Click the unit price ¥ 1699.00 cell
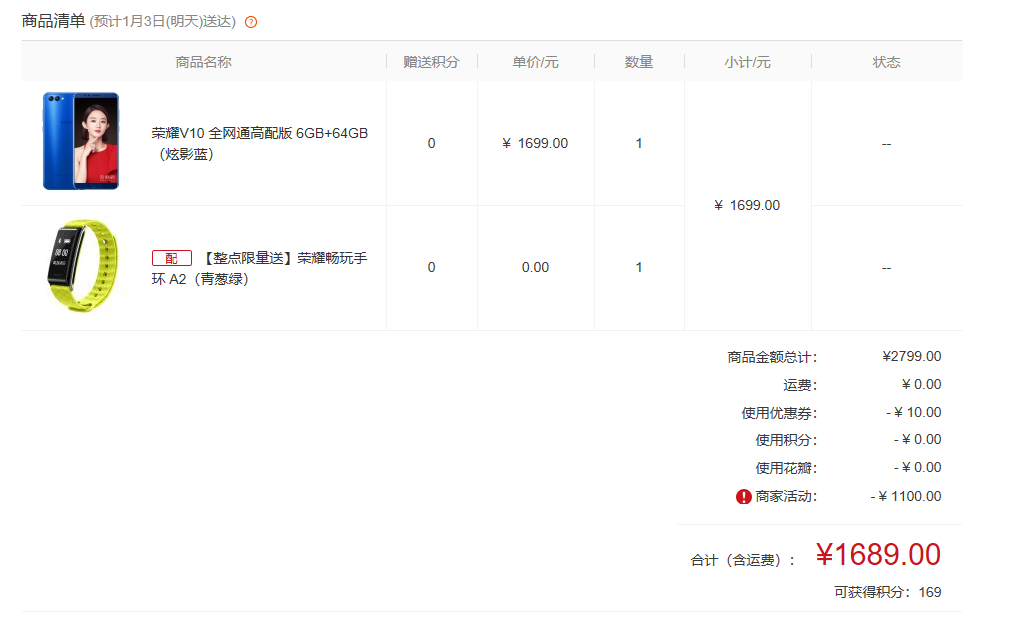 click(535, 143)
